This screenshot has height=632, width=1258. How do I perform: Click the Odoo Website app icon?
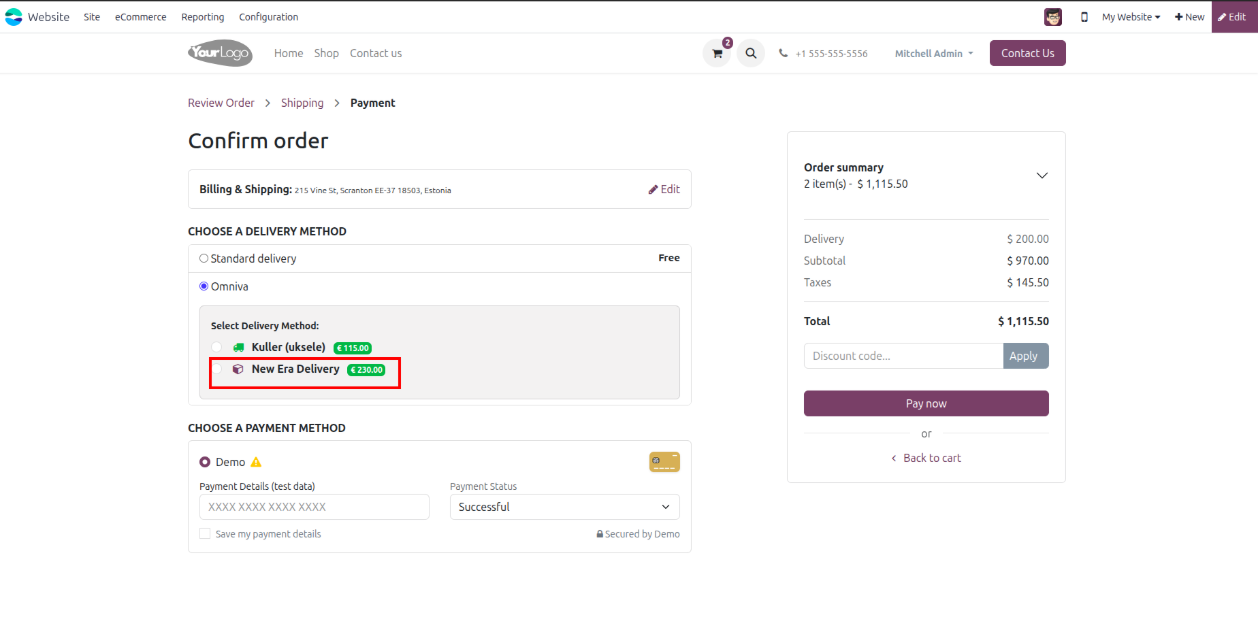click(14, 17)
